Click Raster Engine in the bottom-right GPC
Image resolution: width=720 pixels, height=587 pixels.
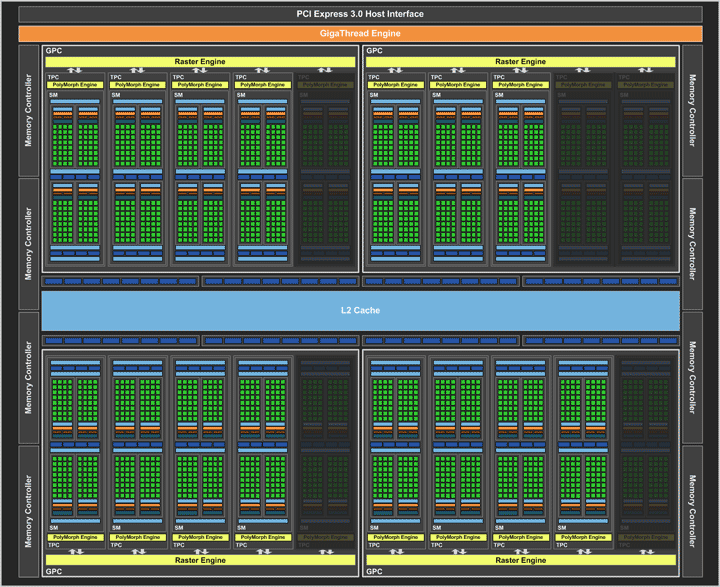coord(522,559)
